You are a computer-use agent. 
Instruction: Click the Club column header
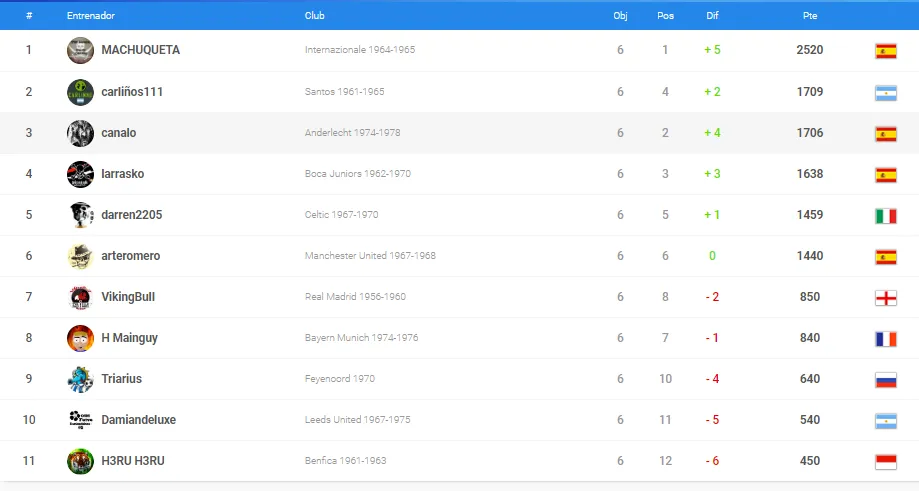(314, 16)
